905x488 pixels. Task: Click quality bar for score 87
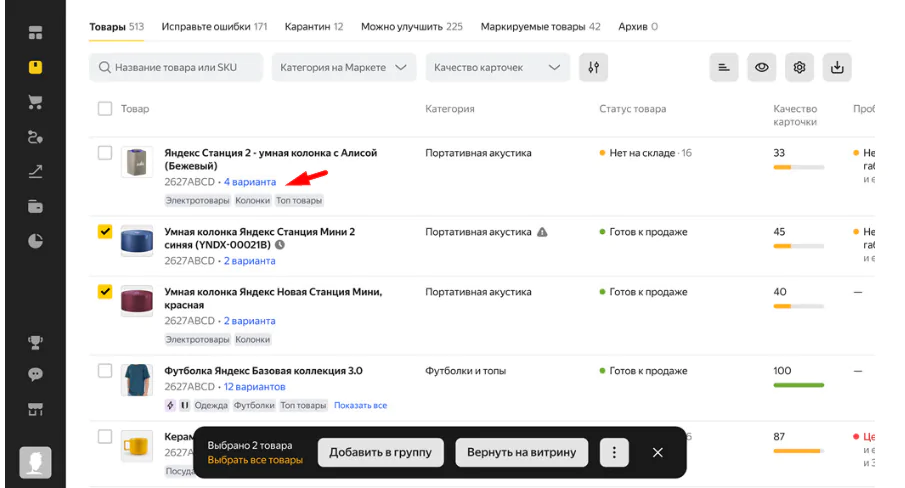click(799, 451)
